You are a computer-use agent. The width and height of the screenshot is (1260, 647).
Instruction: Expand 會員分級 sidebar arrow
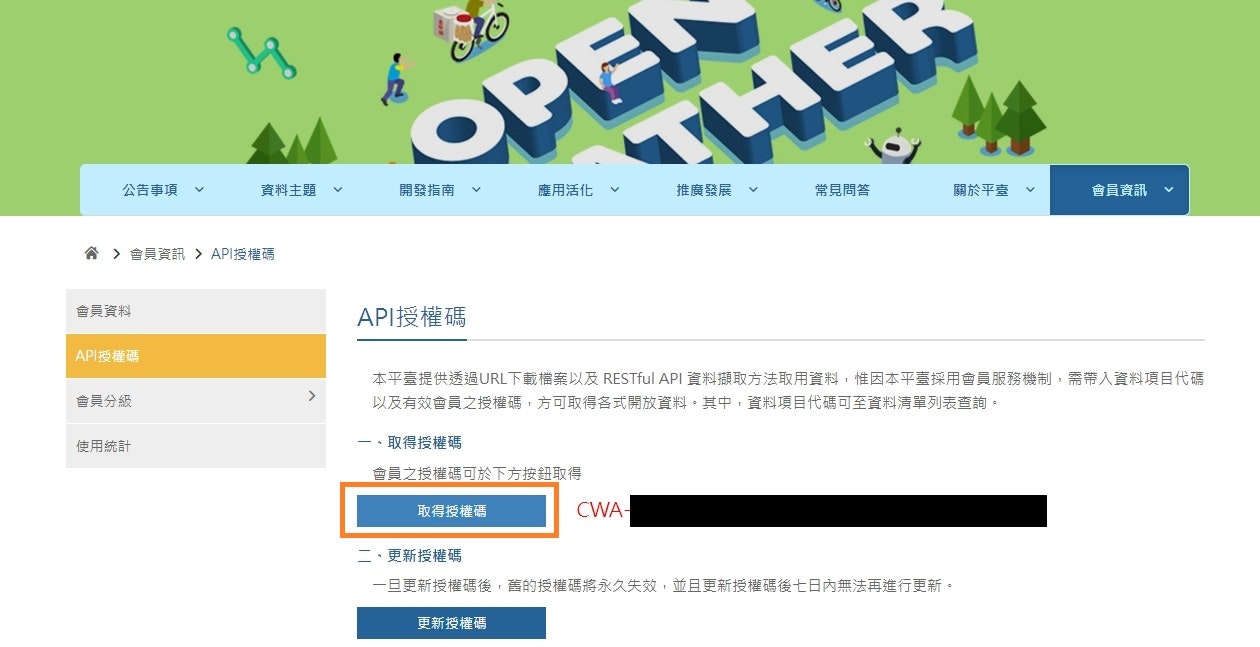click(x=311, y=397)
